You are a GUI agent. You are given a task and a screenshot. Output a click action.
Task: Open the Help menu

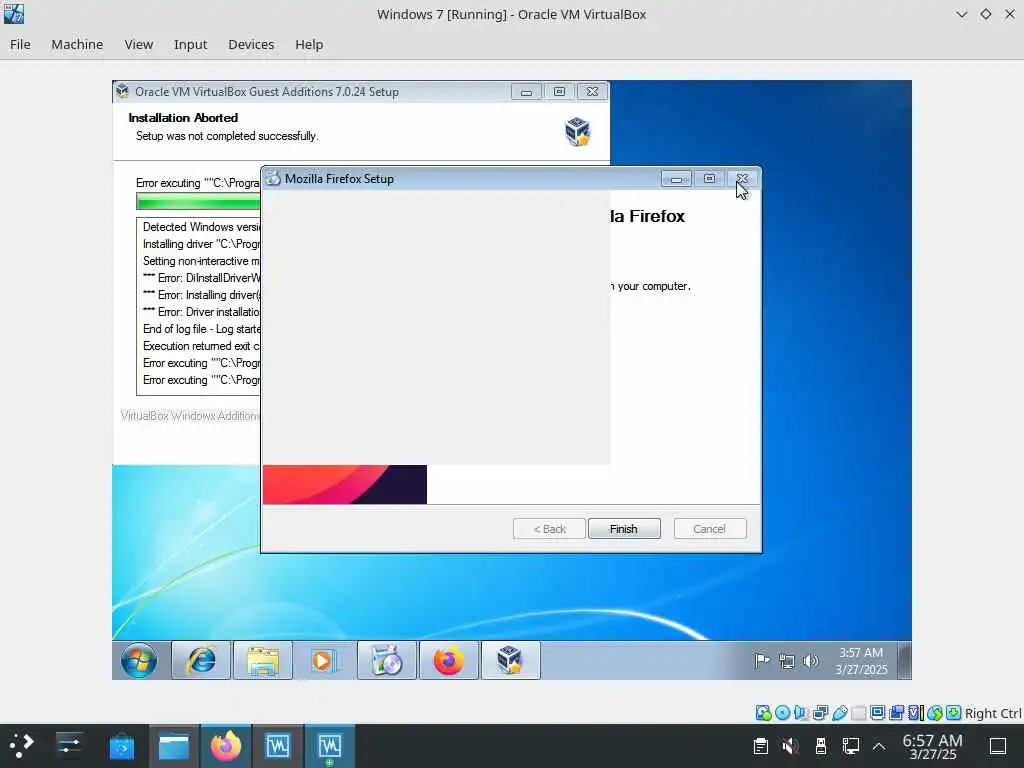309,44
